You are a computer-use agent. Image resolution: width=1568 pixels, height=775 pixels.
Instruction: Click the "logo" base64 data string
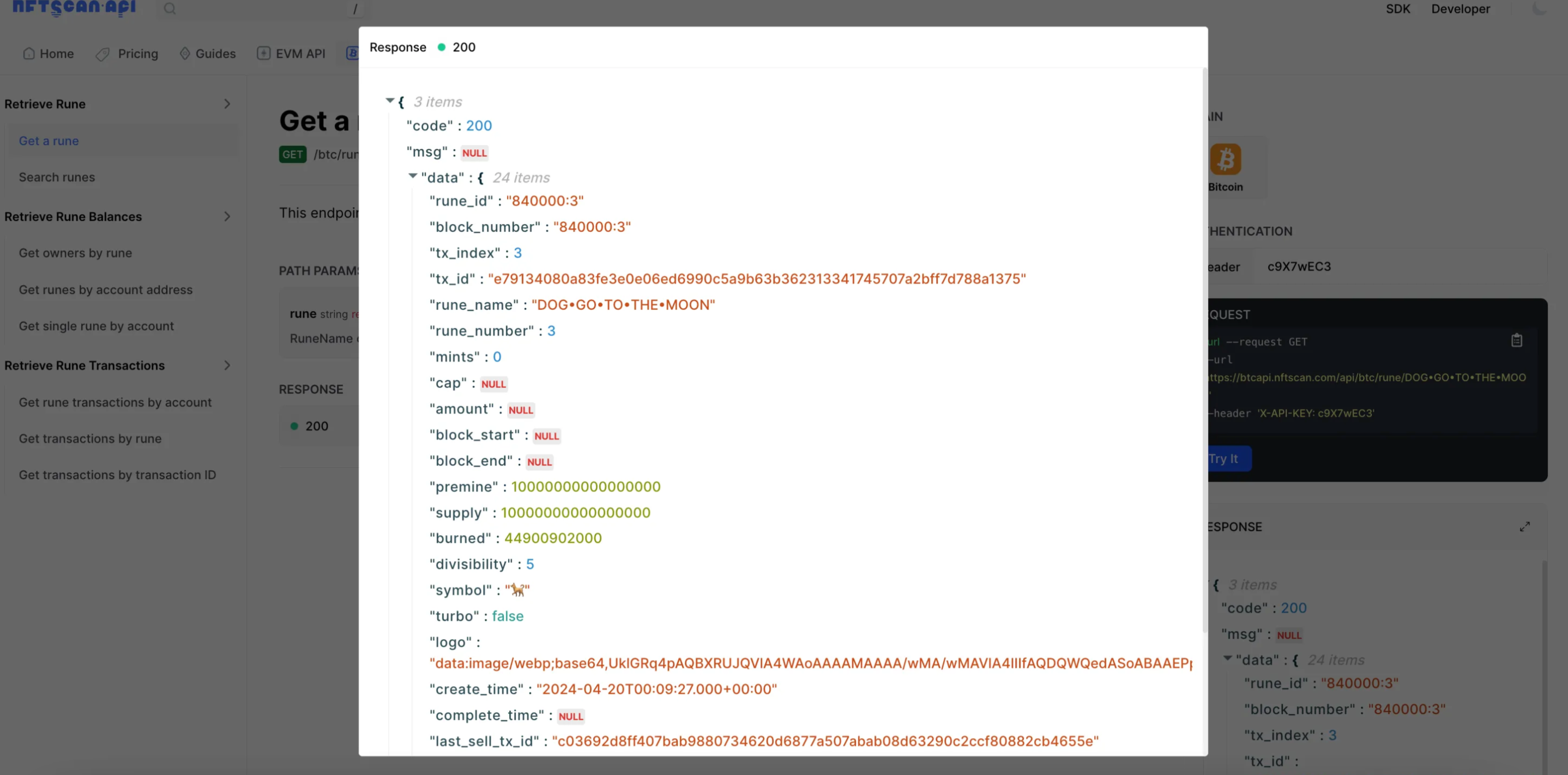[811, 663]
